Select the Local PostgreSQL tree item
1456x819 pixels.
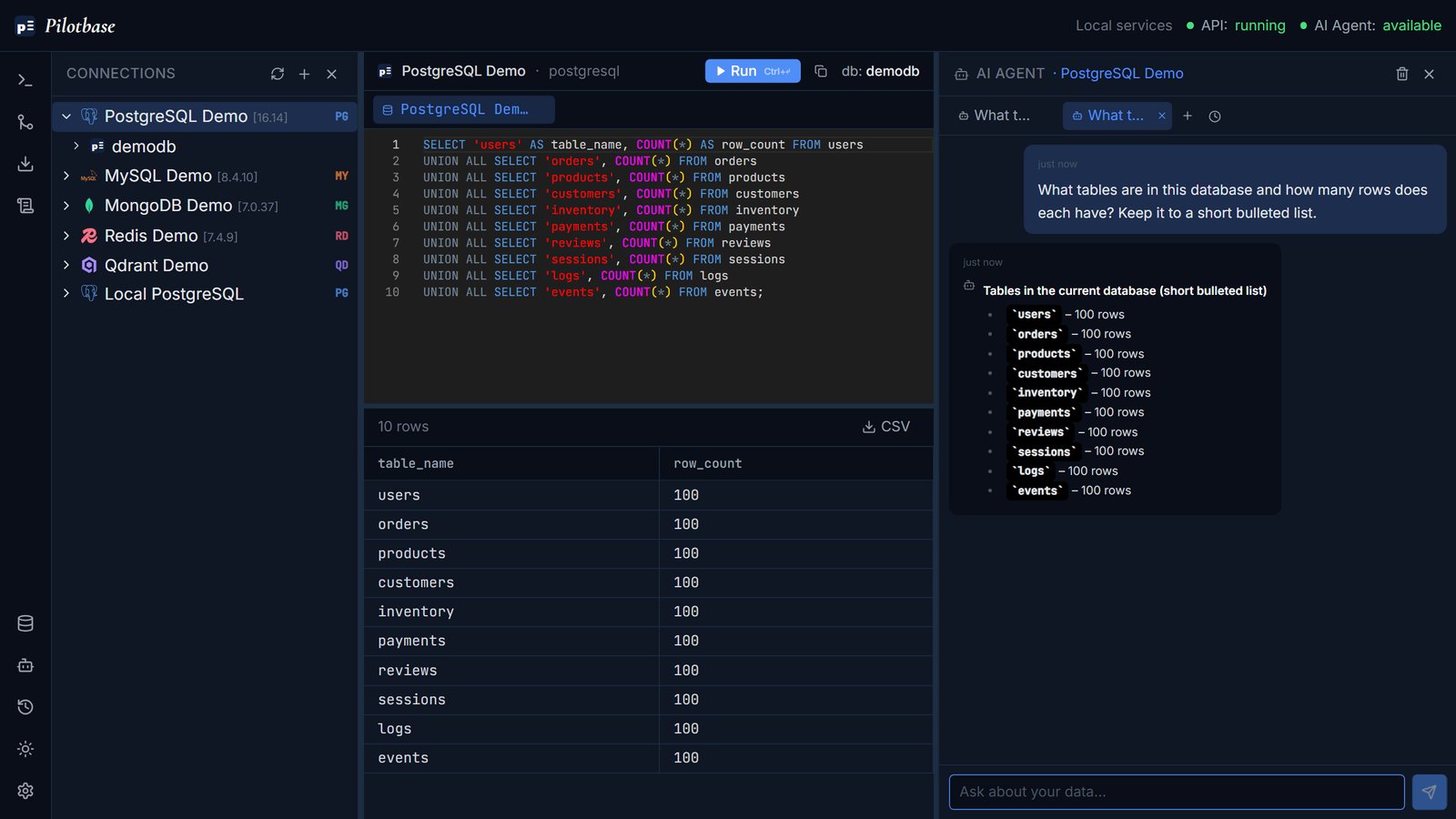[x=205, y=293]
